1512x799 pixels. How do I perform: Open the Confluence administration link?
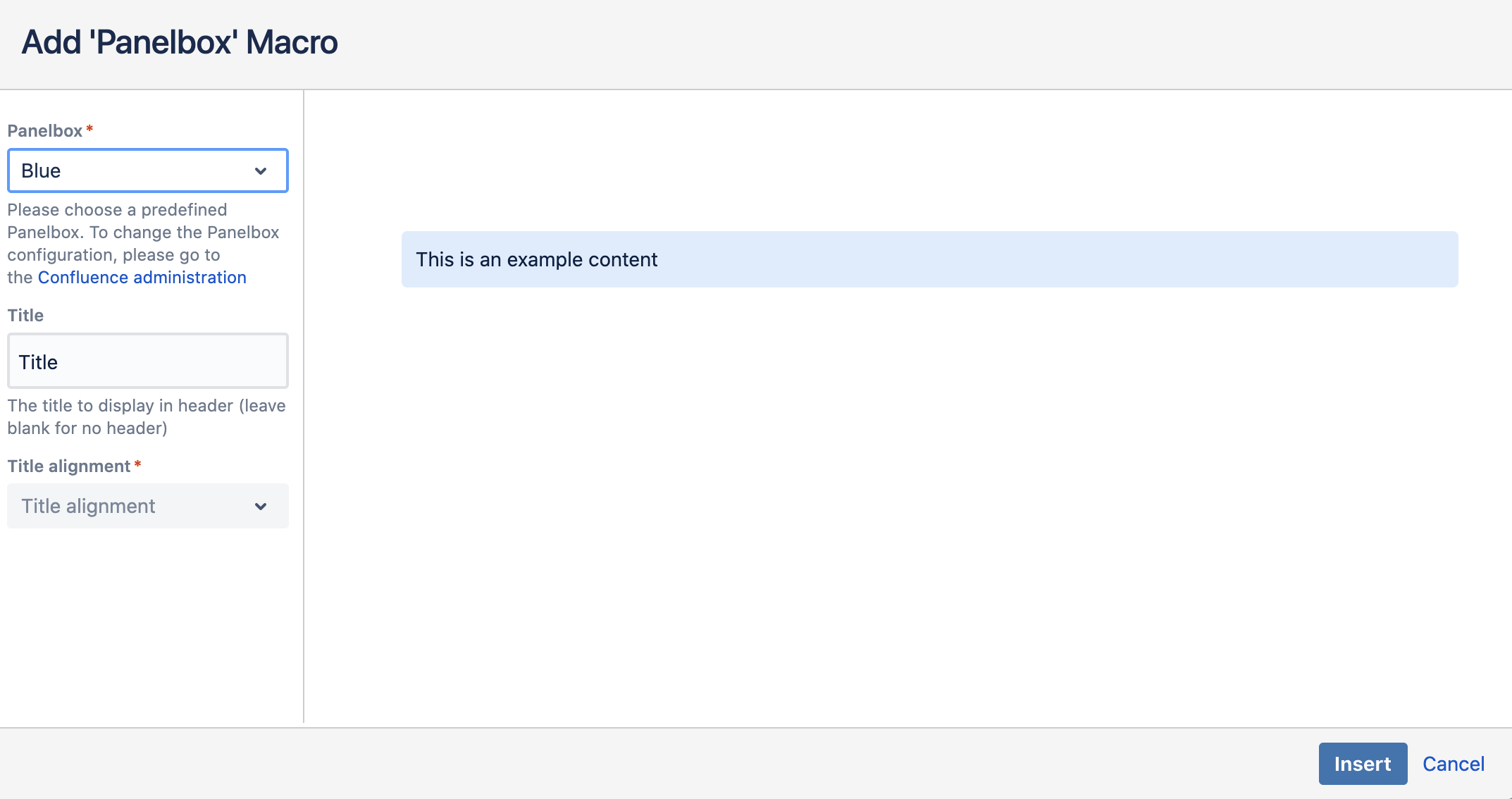click(x=142, y=278)
